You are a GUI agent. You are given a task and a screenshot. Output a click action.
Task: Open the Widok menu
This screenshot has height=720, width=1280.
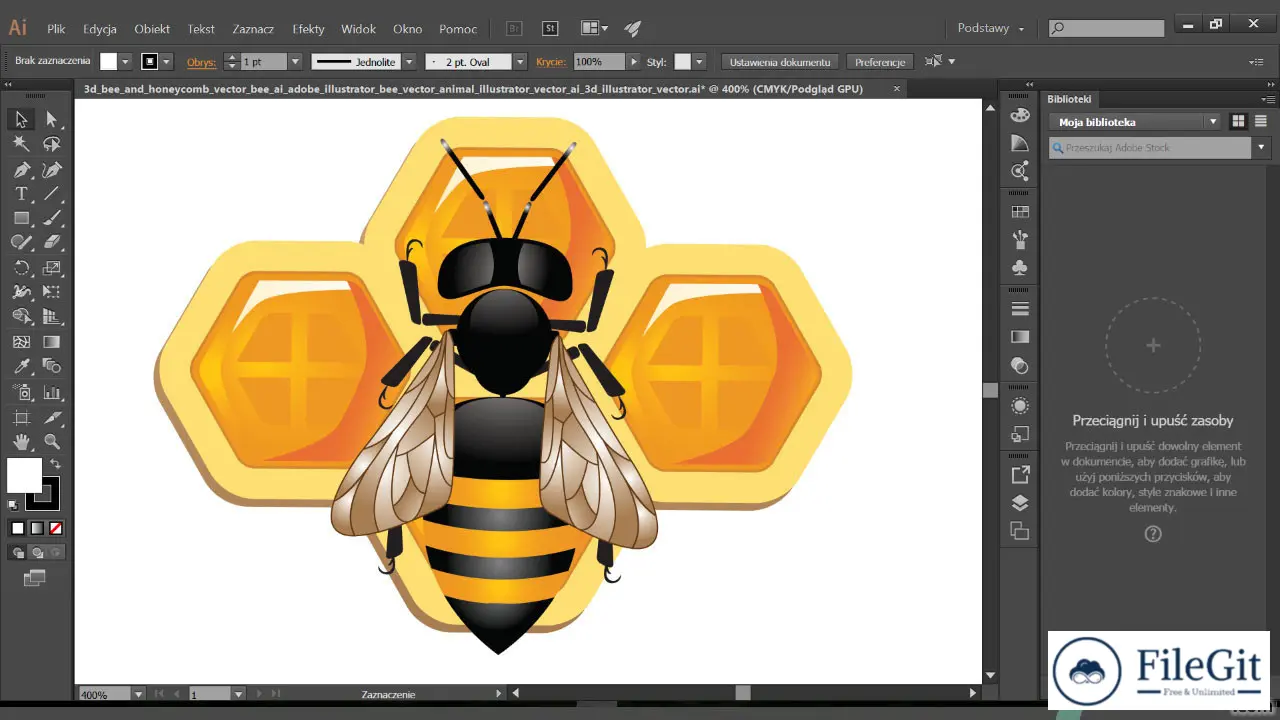pos(358,29)
